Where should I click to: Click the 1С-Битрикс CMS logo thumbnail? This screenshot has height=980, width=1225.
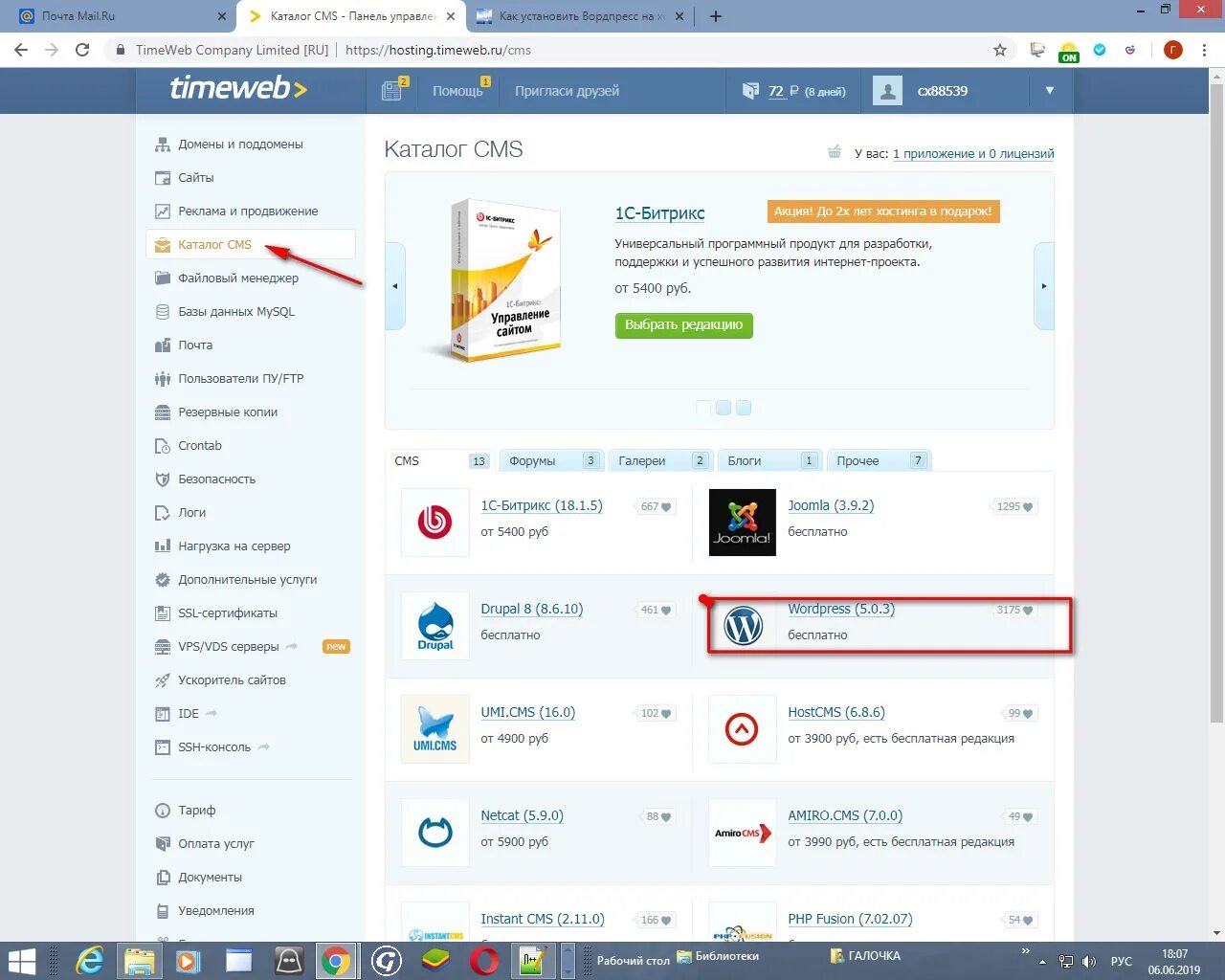pyautogui.click(x=435, y=523)
